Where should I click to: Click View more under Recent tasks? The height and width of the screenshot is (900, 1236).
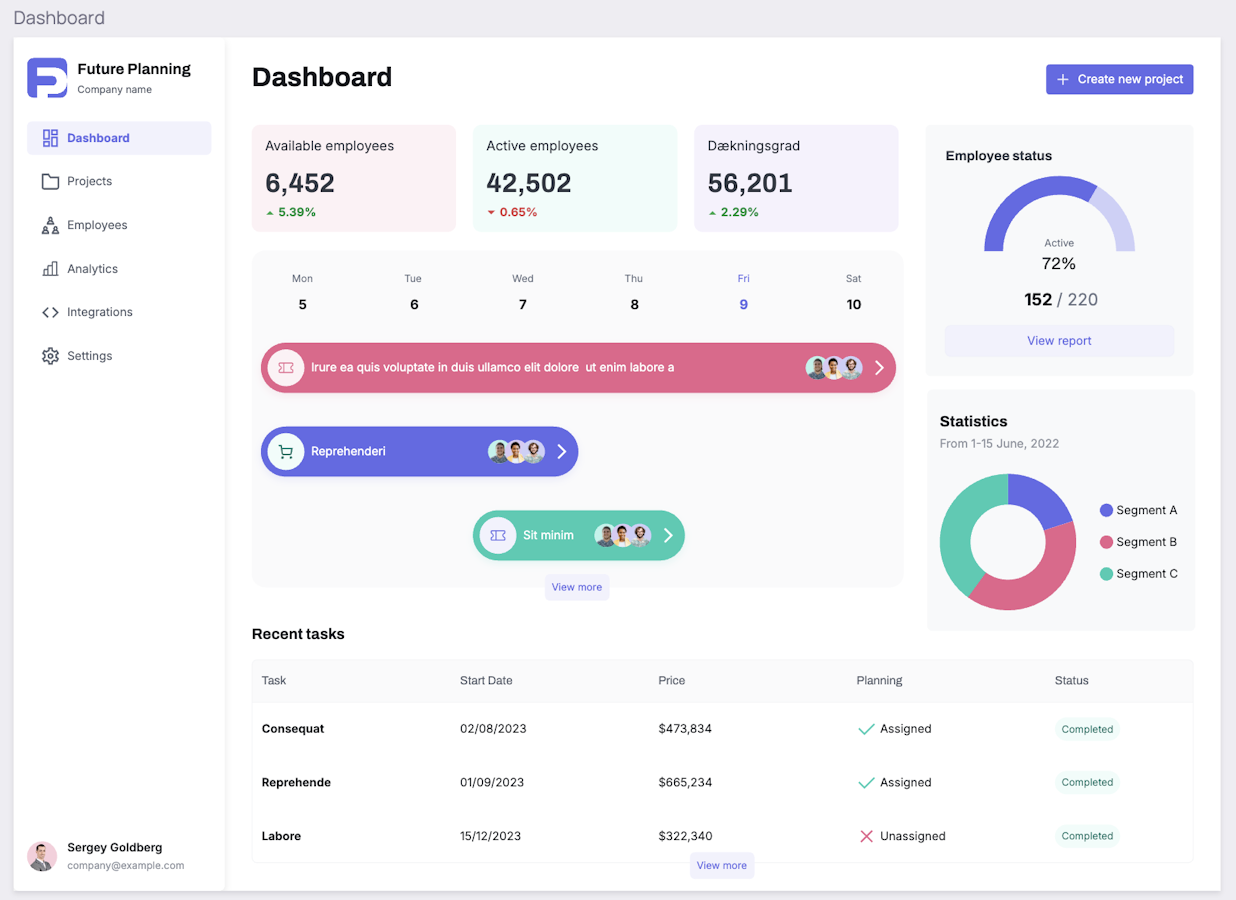click(721, 866)
